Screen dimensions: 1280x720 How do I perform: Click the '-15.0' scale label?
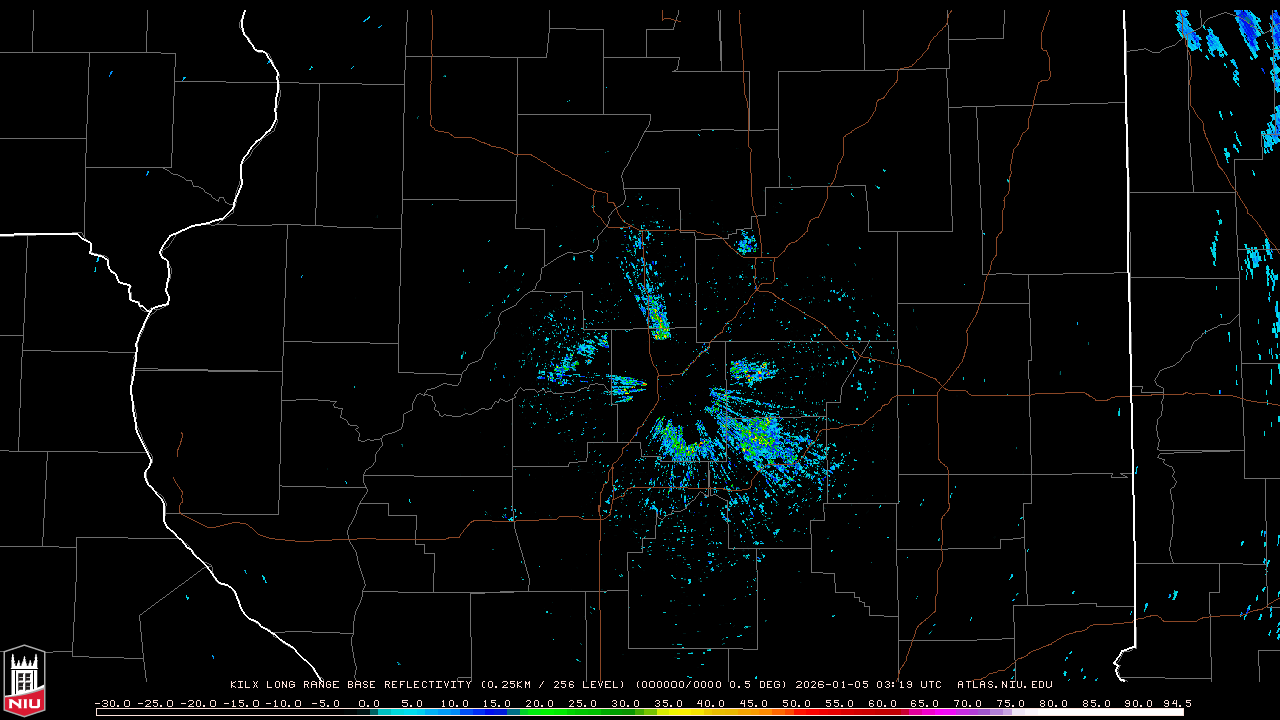[x=241, y=703]
